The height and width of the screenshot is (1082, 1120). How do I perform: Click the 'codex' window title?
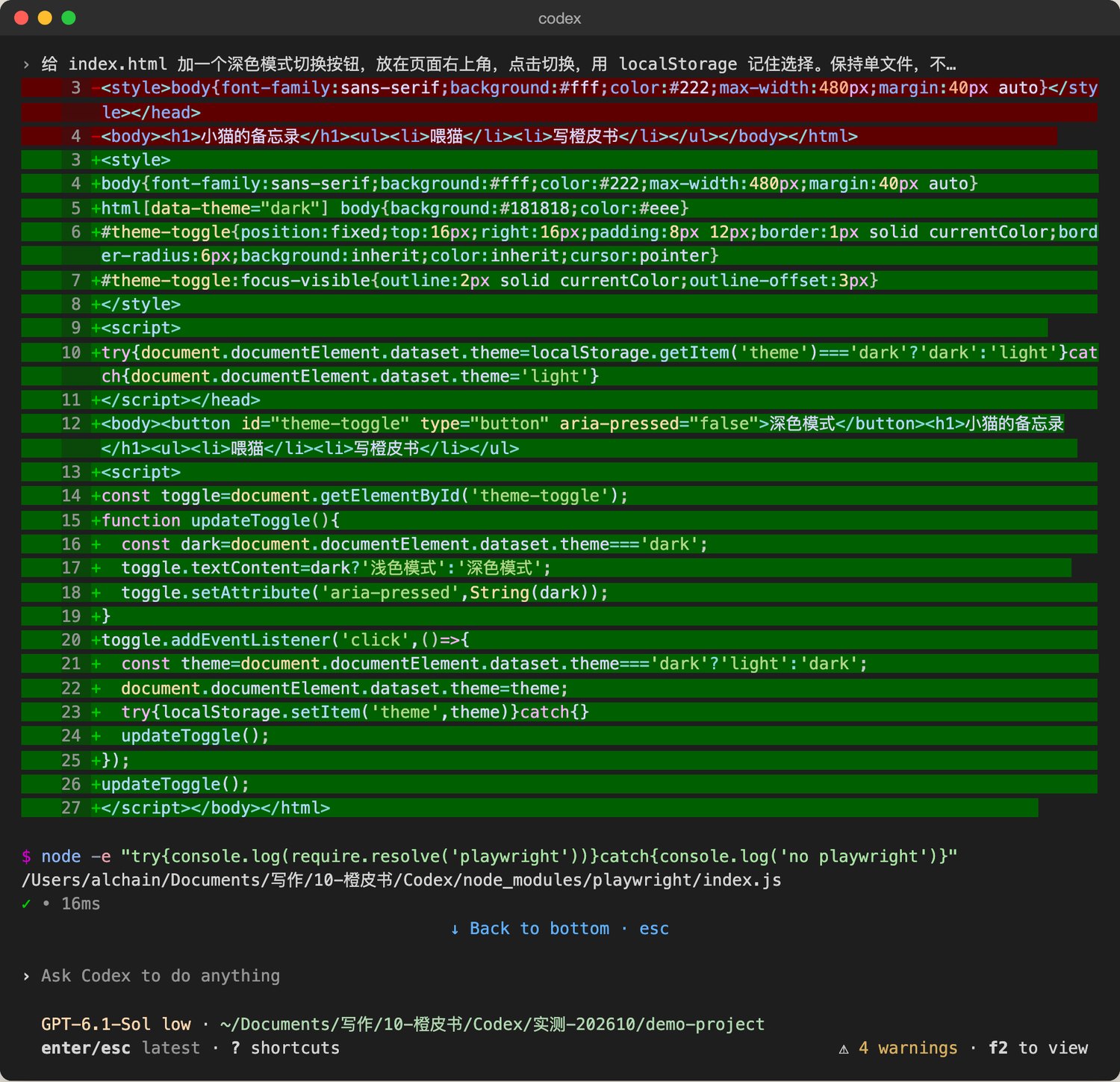(x=560, y=19)
